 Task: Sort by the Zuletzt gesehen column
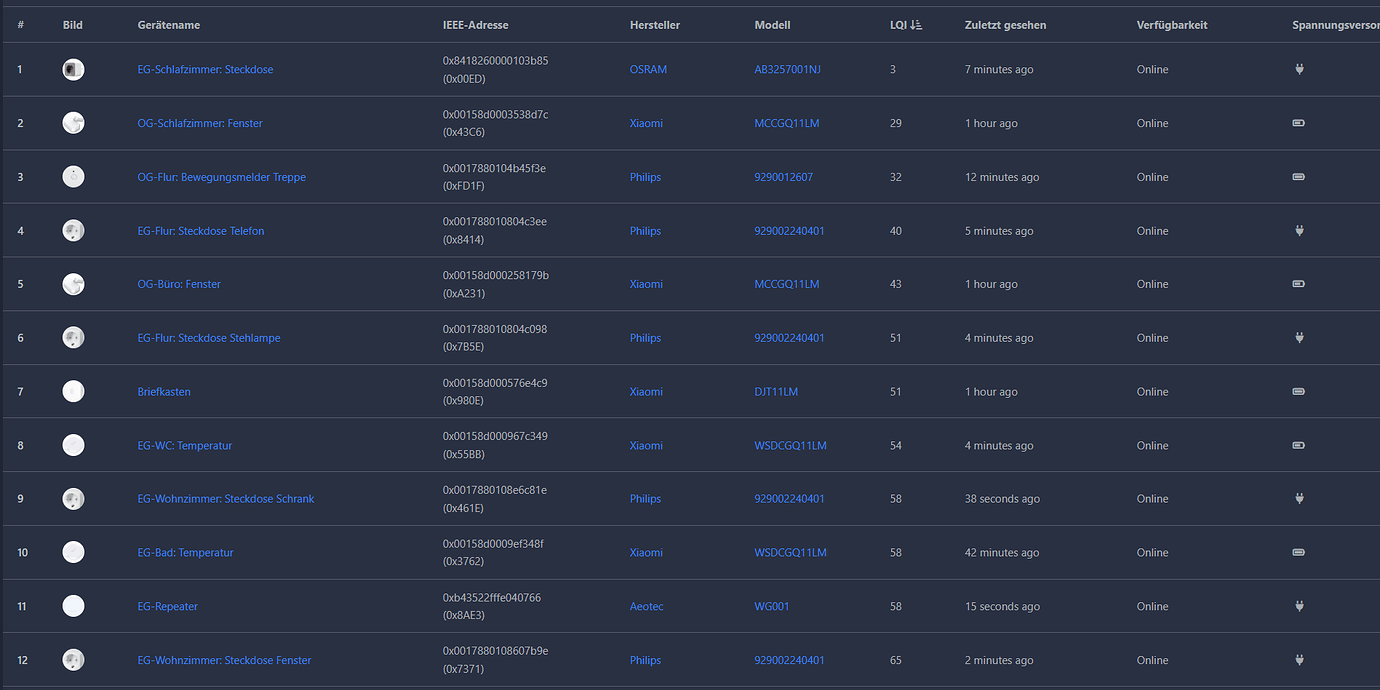coord(1005,25)
